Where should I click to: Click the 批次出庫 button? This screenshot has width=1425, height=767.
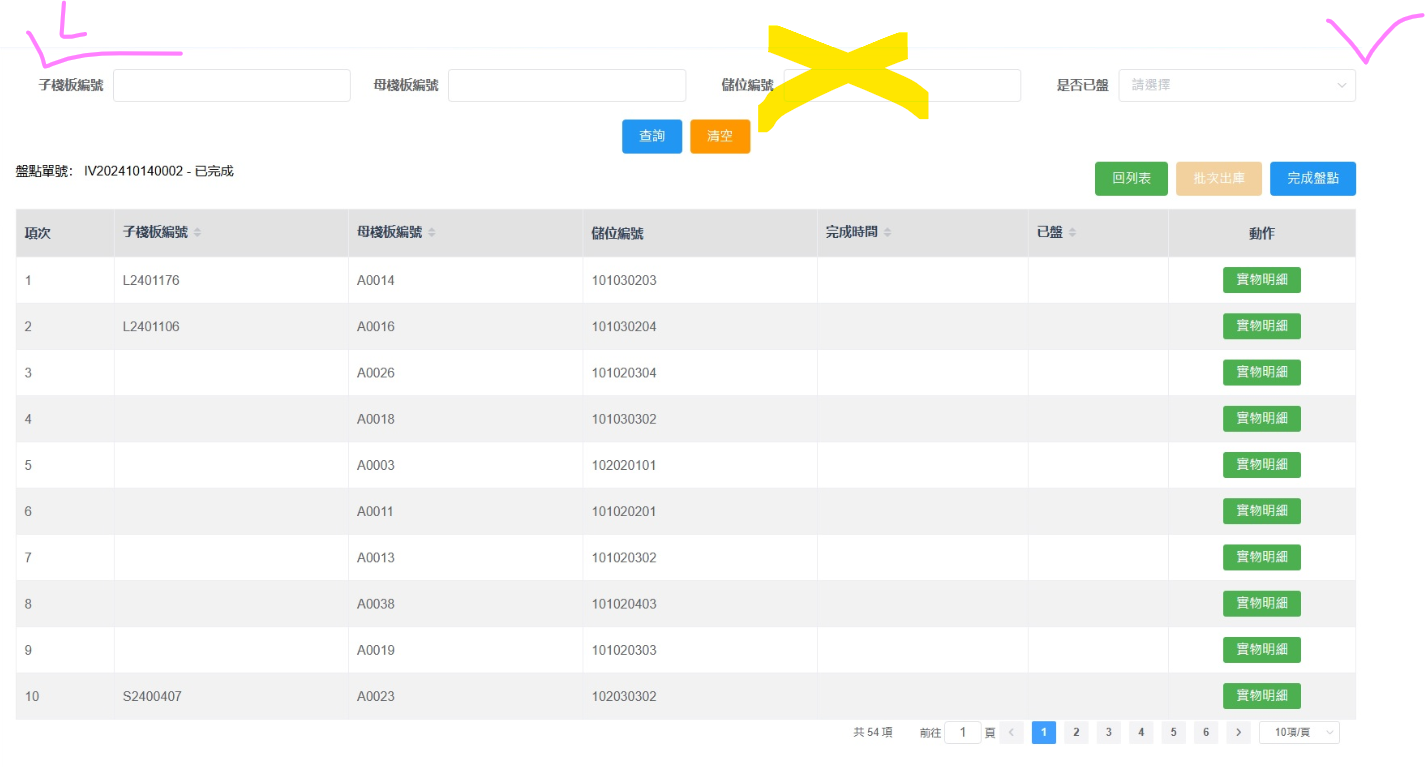(1219, 179)
